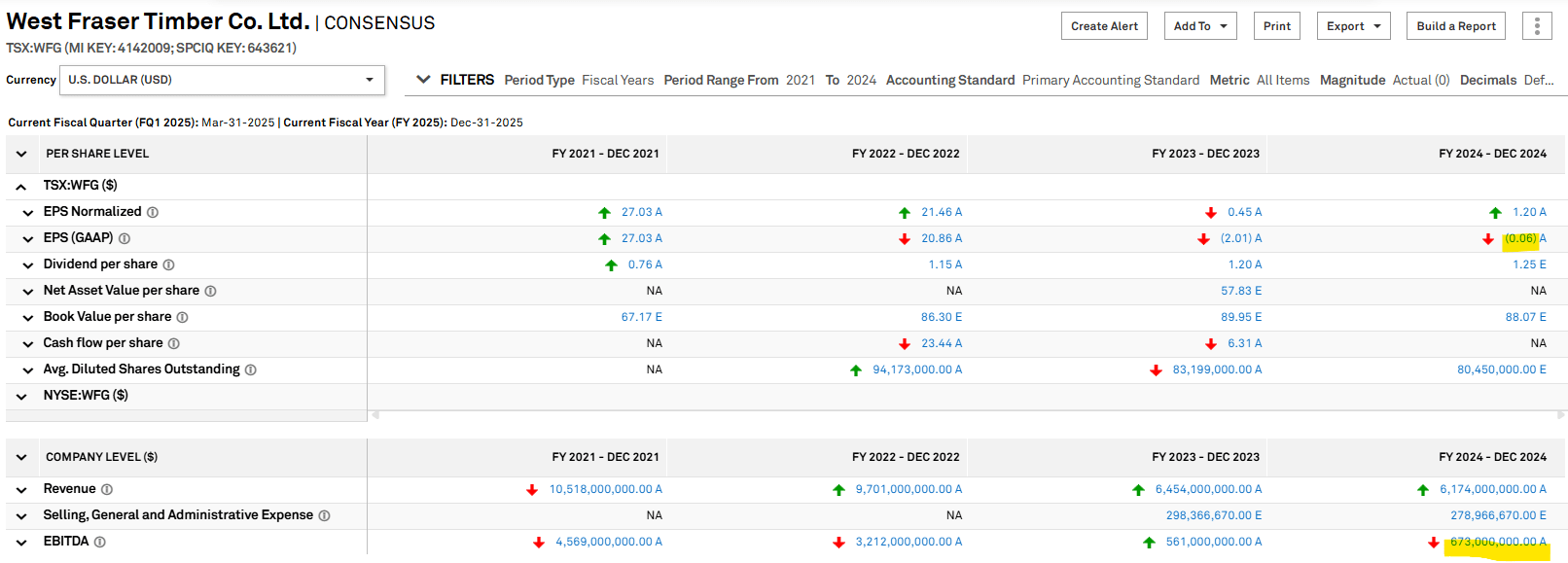Click SG&A FY 2024 value 278,966,670.00 E
The width and height of the screenshot is (1568, 563).
click(x=1498, y=515)
